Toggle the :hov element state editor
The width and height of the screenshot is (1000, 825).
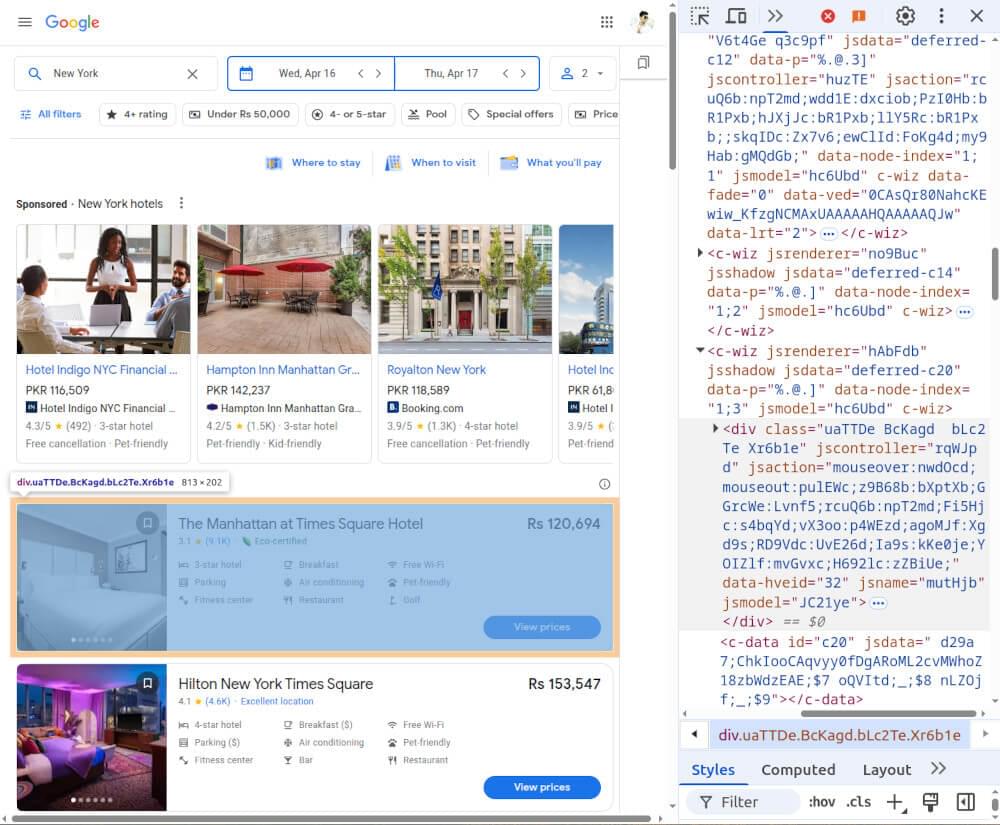pos(822,801)
